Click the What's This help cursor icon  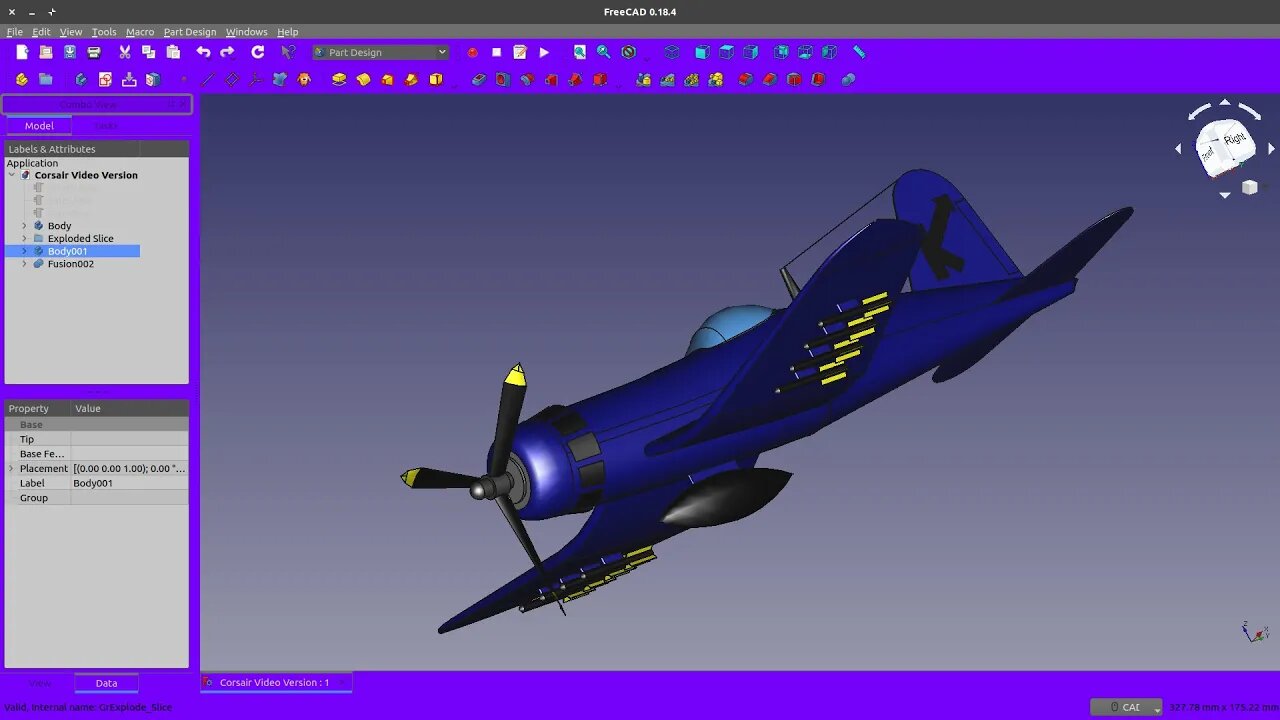click(289, 52)
